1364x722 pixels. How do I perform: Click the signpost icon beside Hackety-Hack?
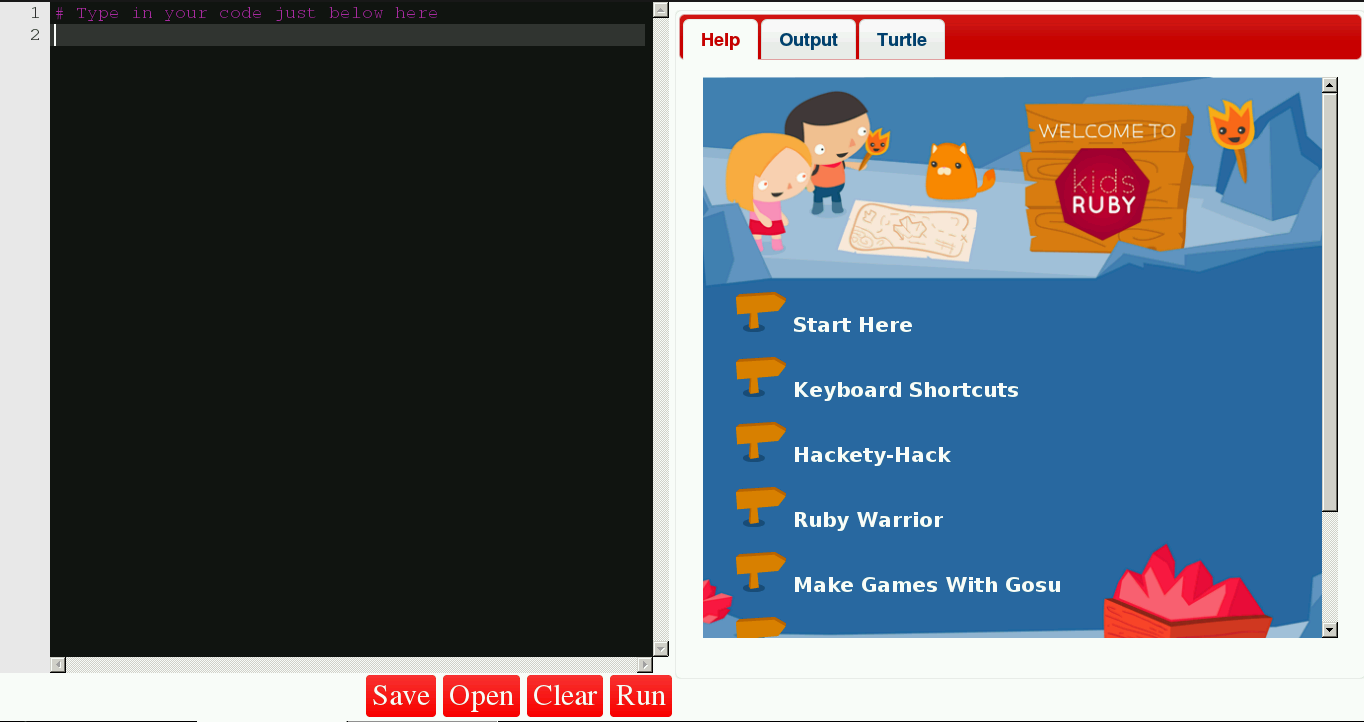(x=760, y=442)
